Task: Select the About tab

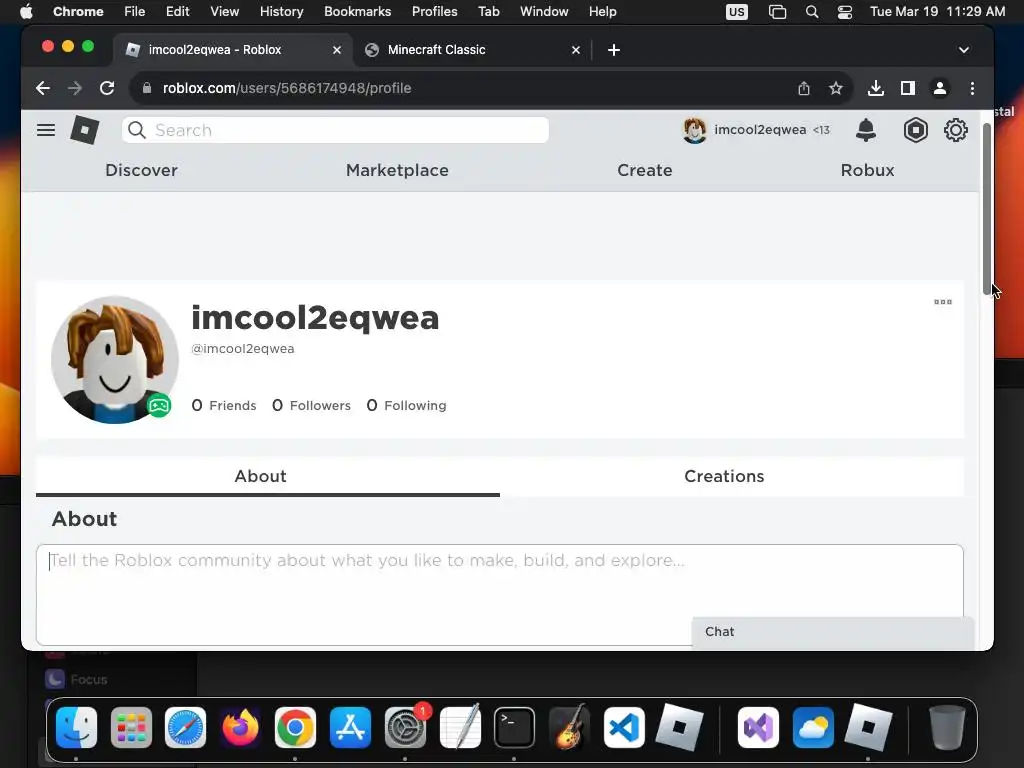Action: pyautogui.click(x=261, y=476)
